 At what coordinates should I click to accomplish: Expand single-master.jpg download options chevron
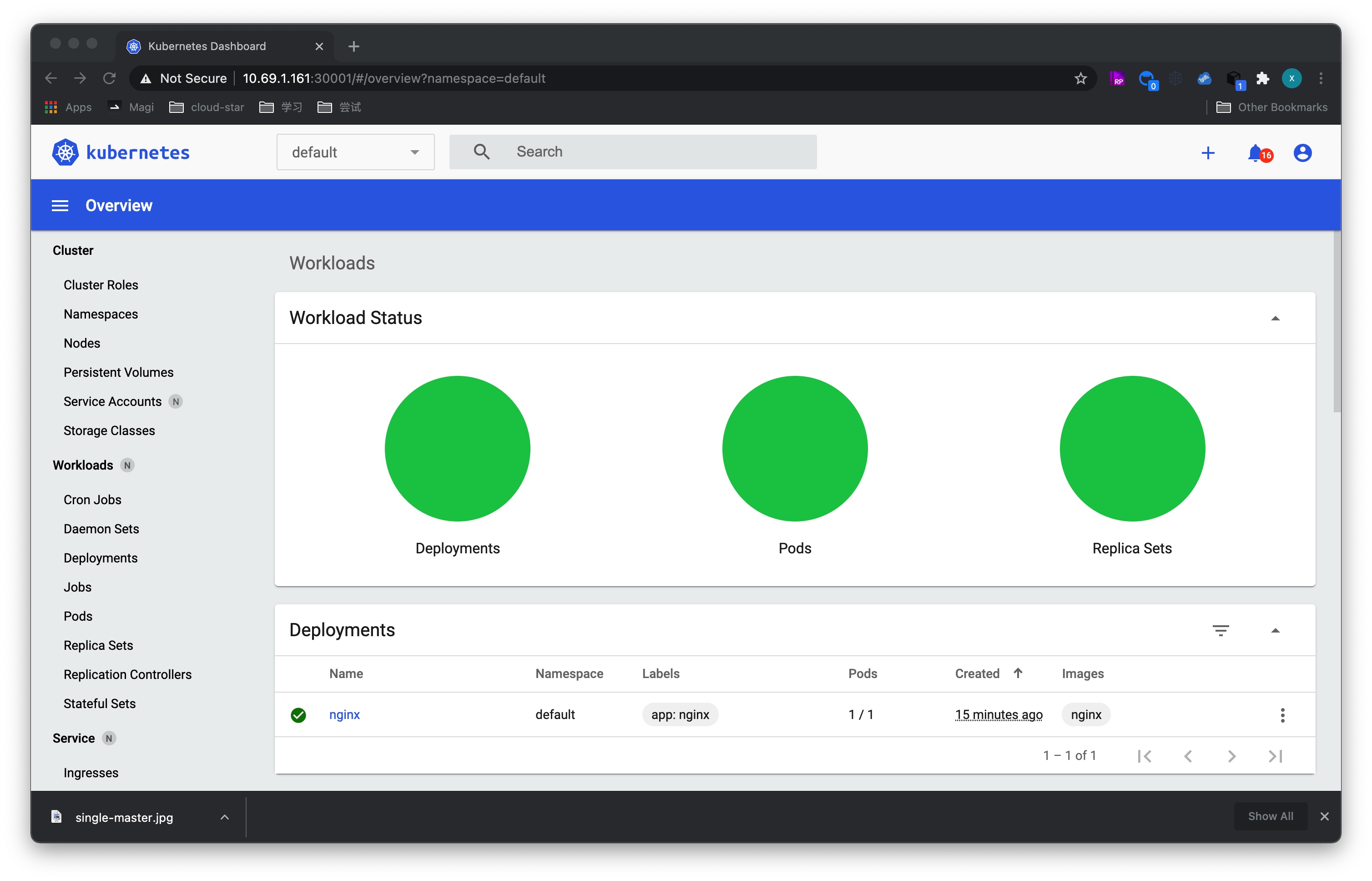tap(225, 817)
